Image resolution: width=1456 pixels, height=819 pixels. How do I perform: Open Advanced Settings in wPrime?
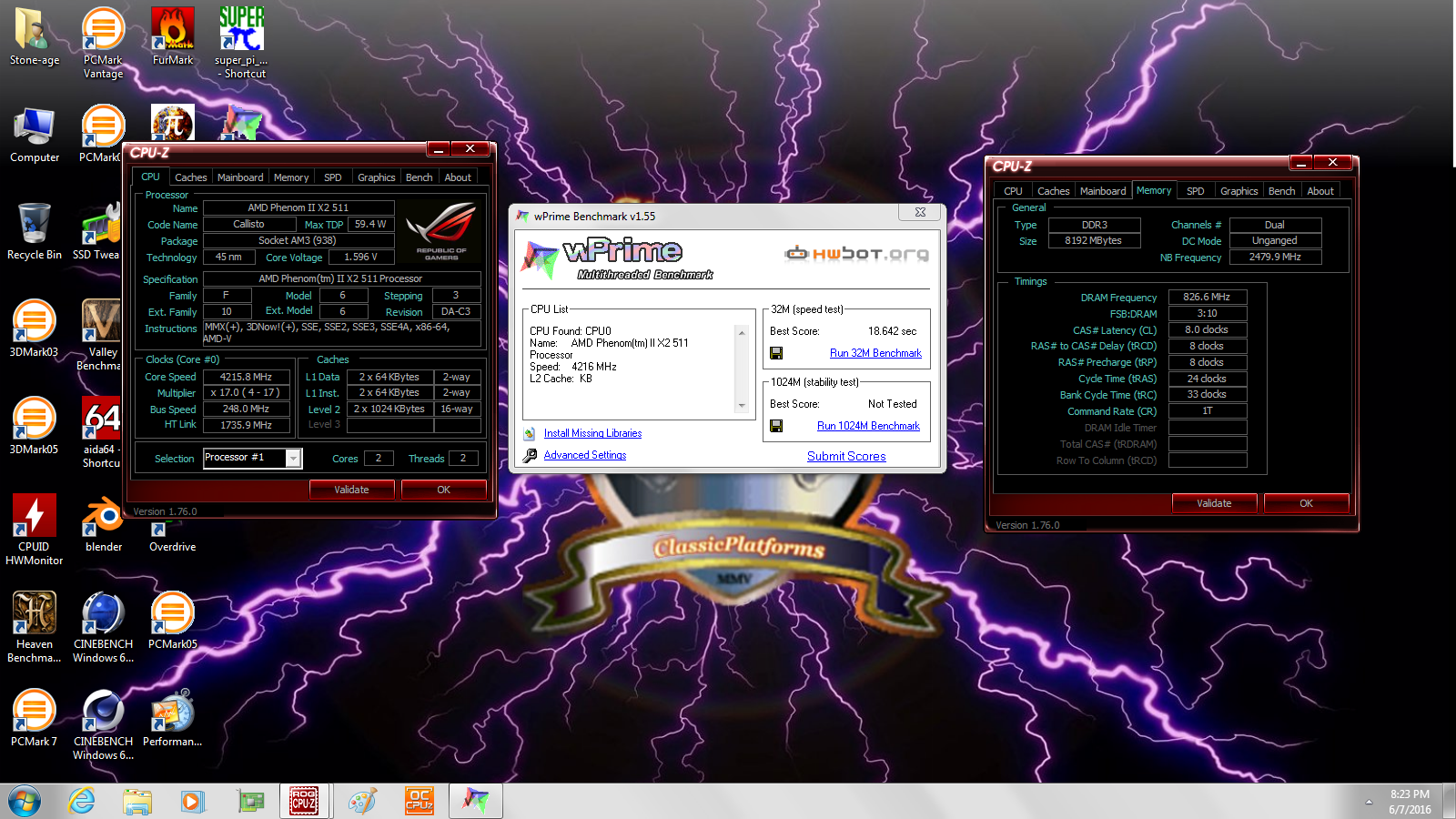[585, 455]
